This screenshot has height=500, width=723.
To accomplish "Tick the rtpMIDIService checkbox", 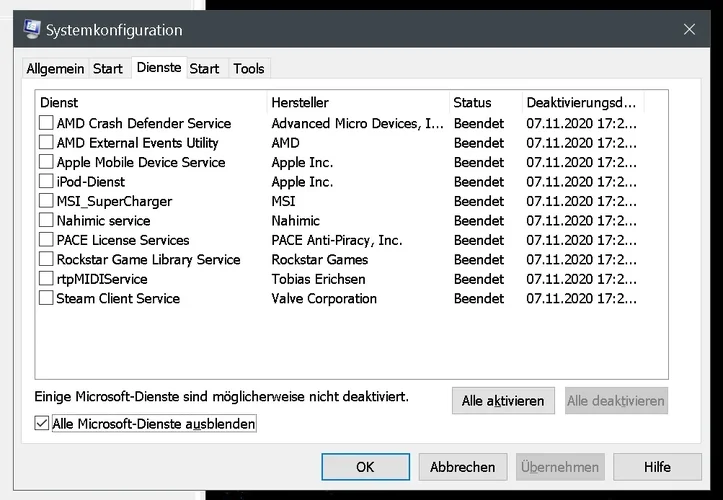I will pos(46,279).
